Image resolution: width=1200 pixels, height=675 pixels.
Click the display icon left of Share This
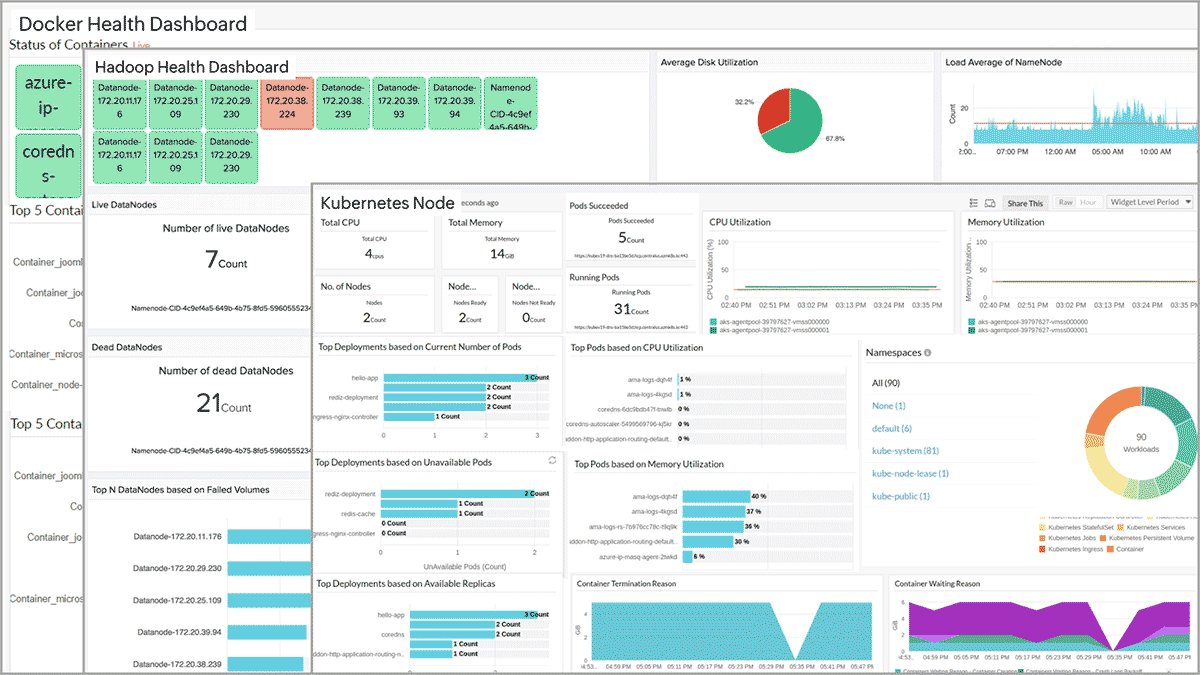click(x=990, y=203)
